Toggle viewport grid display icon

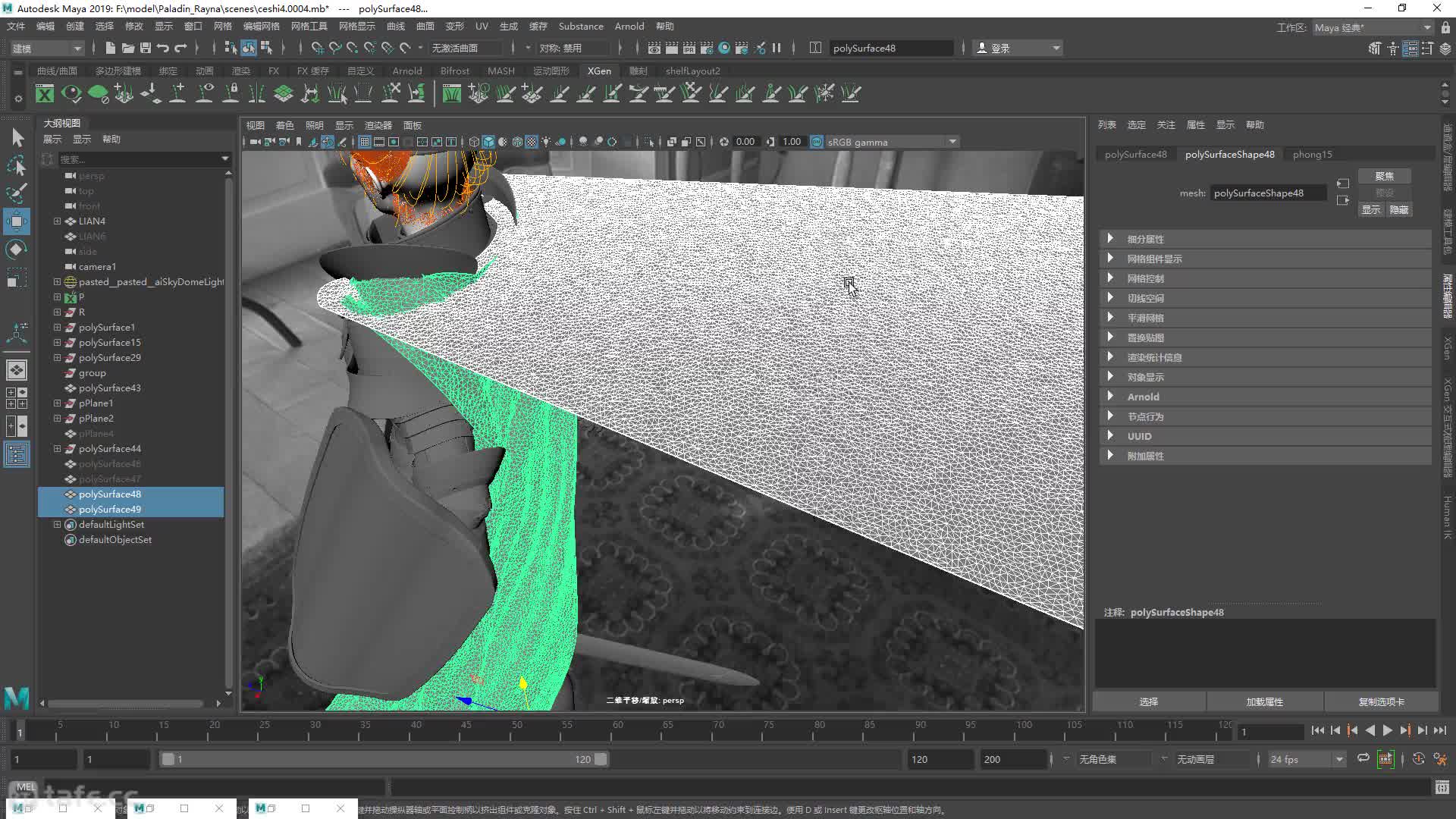point(365,142)
